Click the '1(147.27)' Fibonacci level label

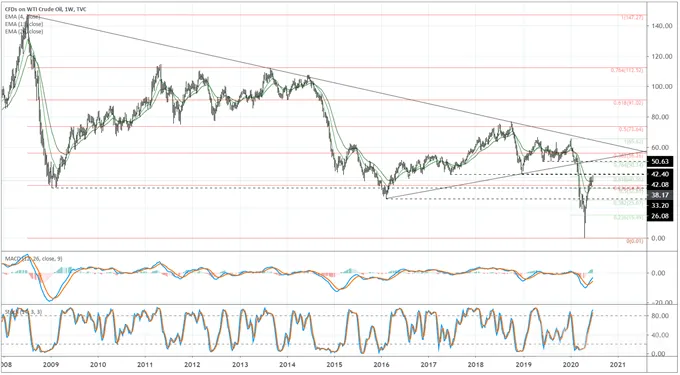point(633,17)
